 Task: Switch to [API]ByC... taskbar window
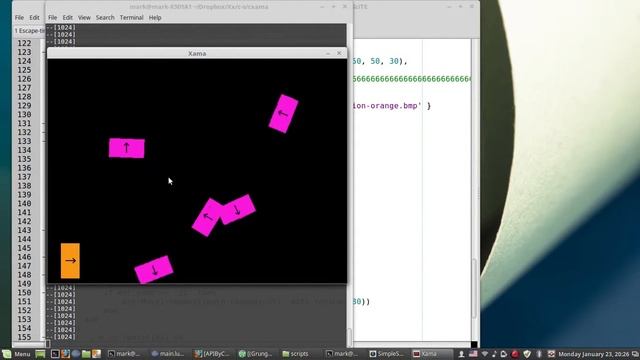point(211,354)
